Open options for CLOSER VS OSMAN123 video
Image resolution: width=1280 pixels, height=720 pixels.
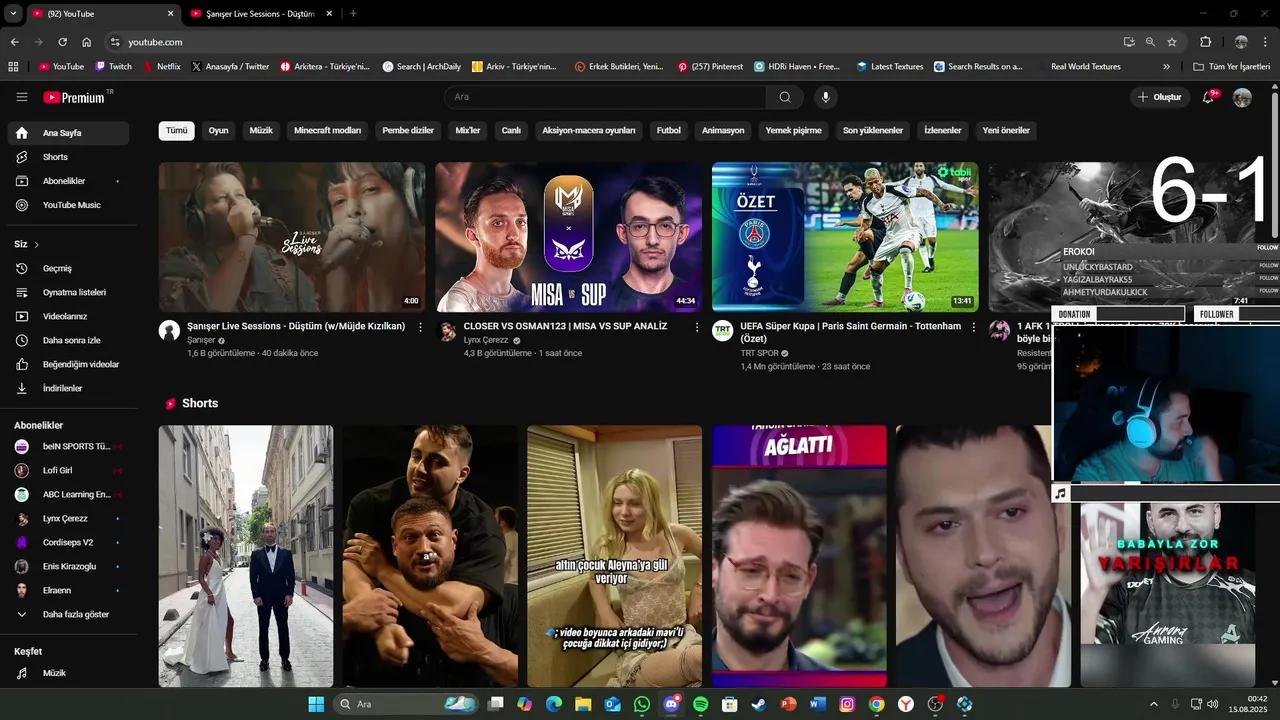click(697, 327)
